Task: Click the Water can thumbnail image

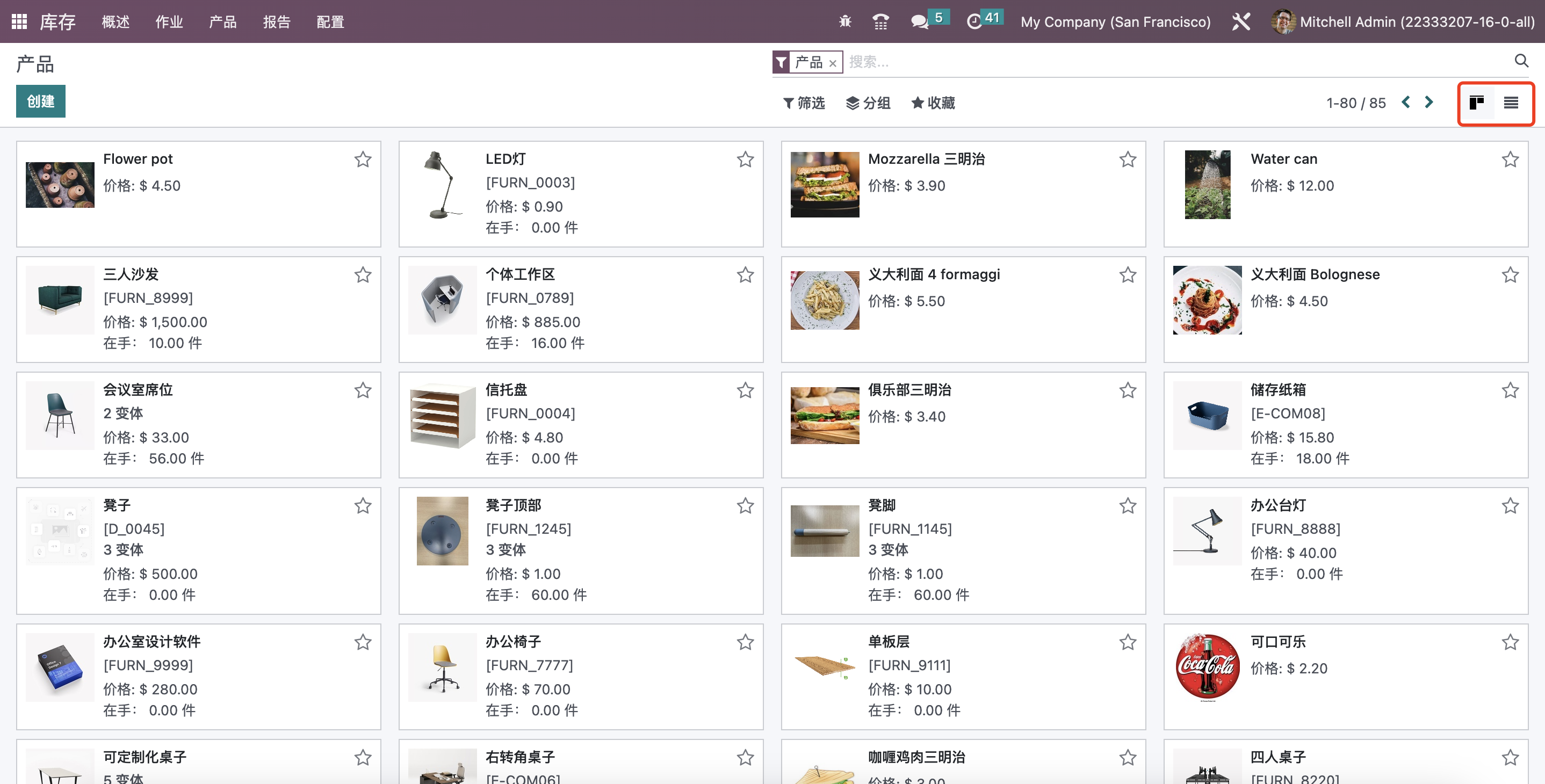Action: point(1207,185)
